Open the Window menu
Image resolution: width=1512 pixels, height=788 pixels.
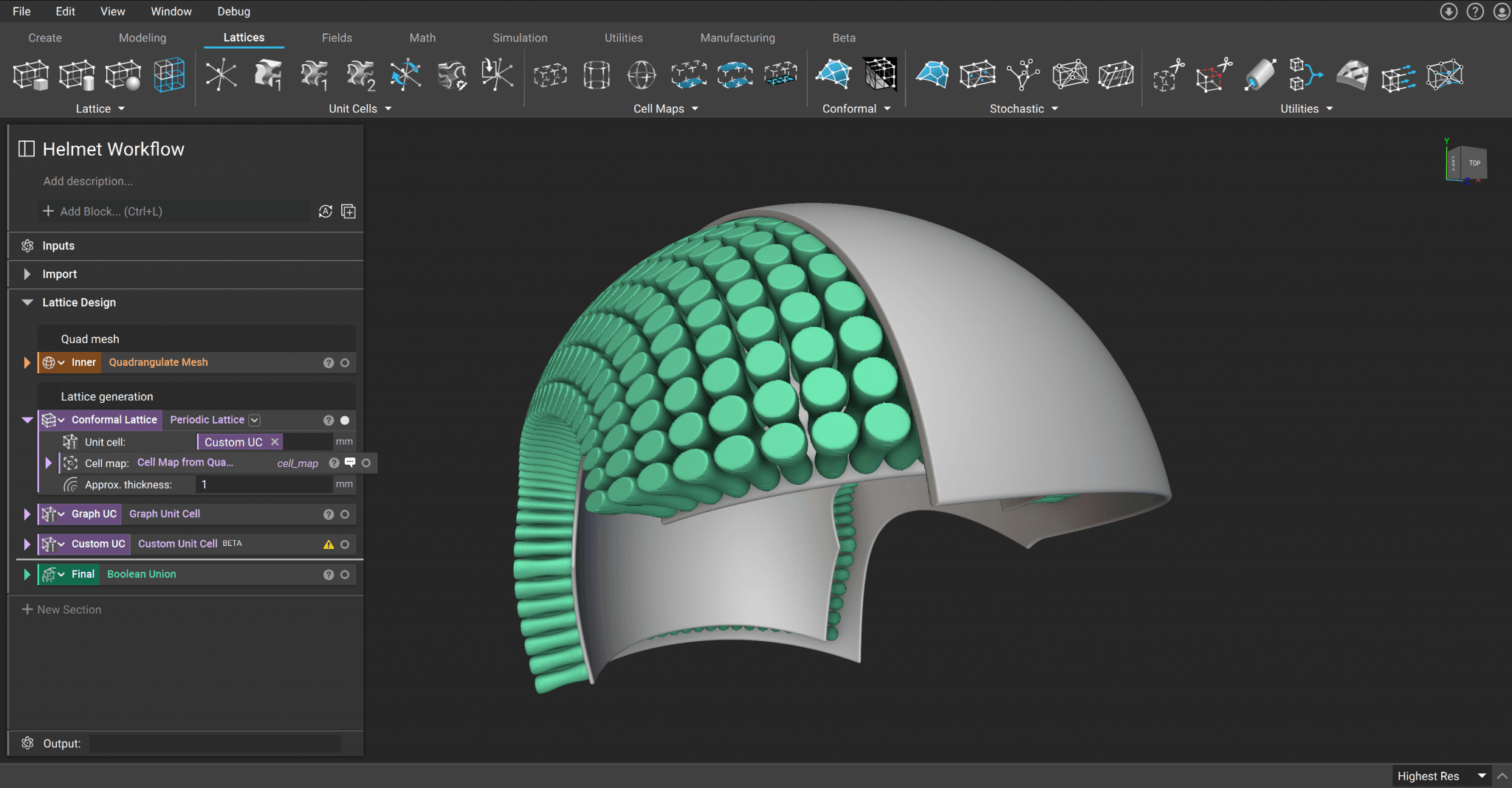(171, 12)
